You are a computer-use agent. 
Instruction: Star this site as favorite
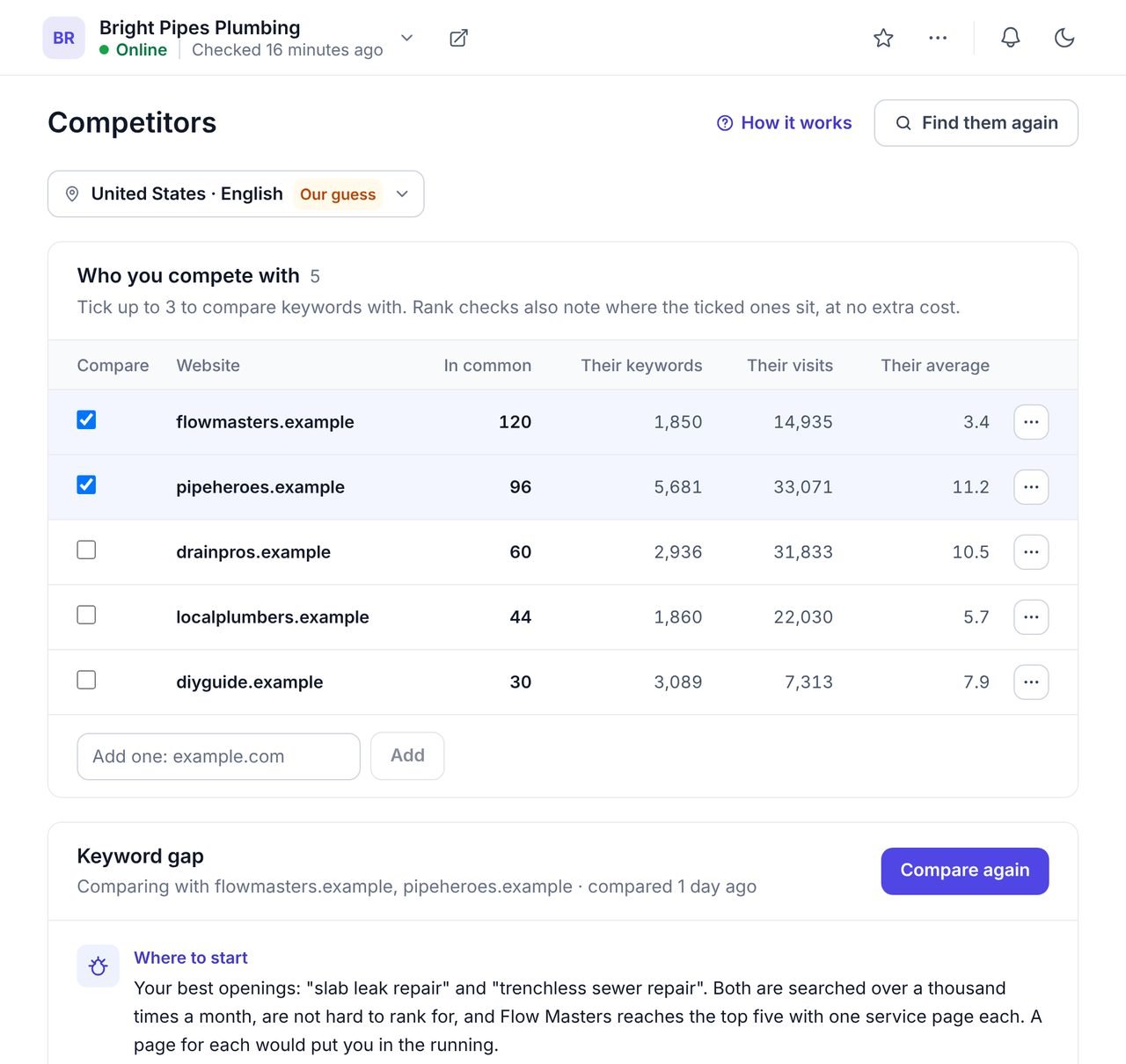point(883,38)
